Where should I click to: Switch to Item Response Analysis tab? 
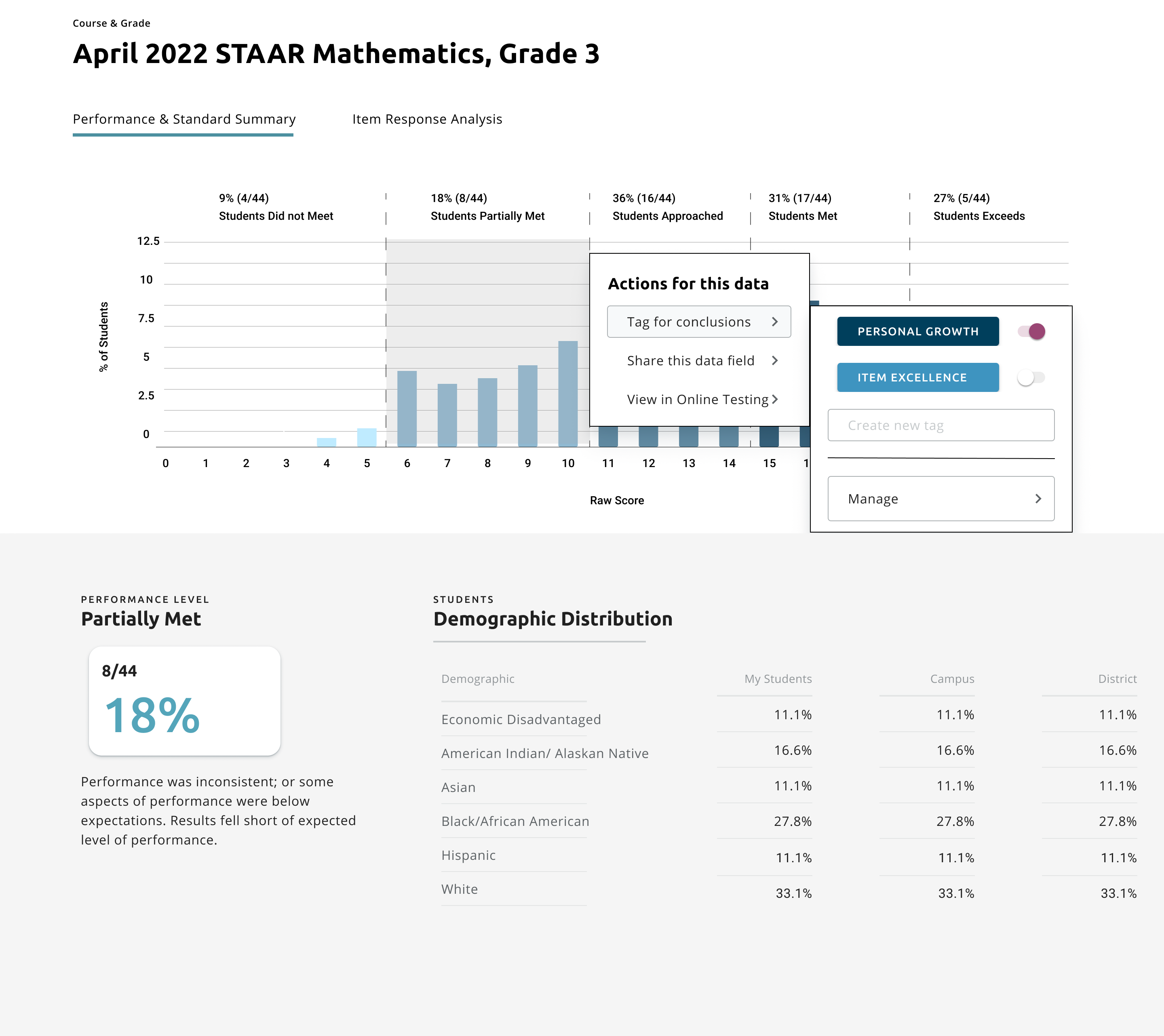(x=427, y=119)
